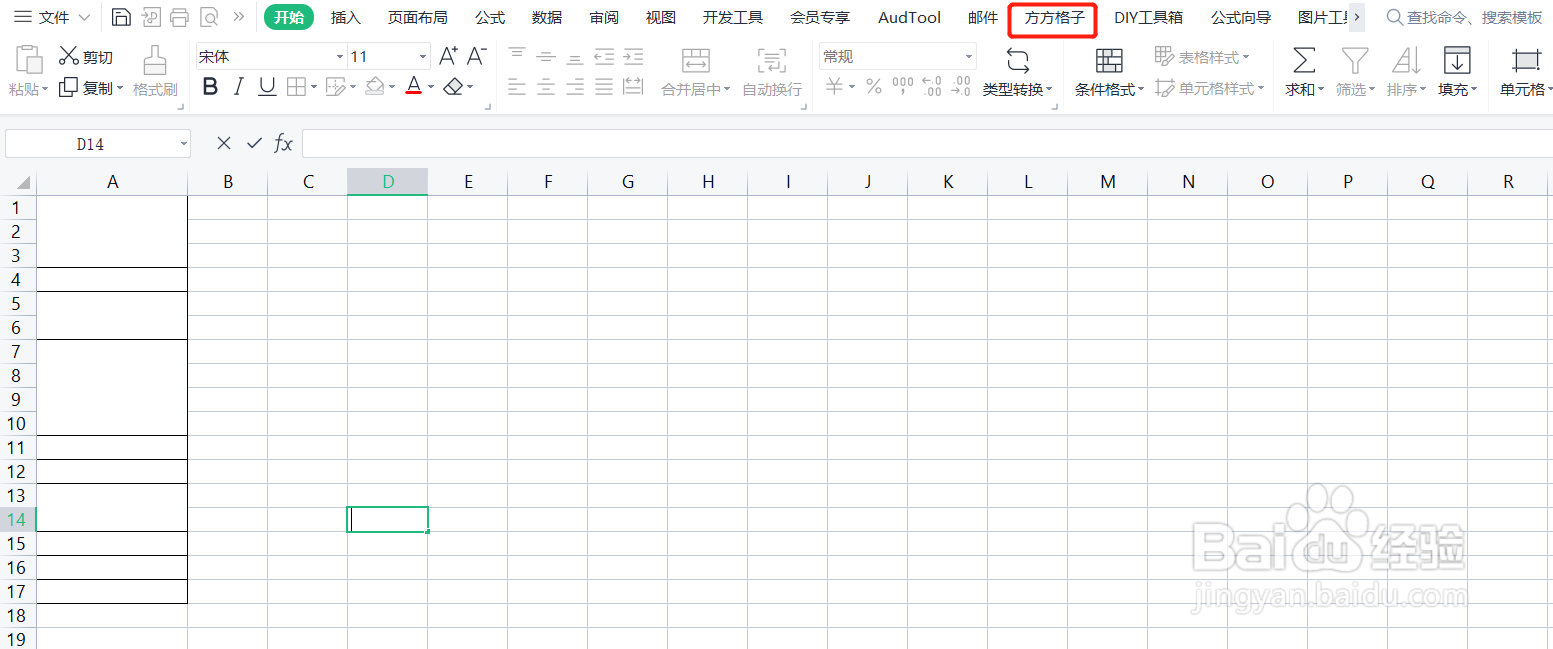The width and height of the screenshot is (1553, 649).
Task: Confirm entry with checkmark button
Action: tap(254, 144)
